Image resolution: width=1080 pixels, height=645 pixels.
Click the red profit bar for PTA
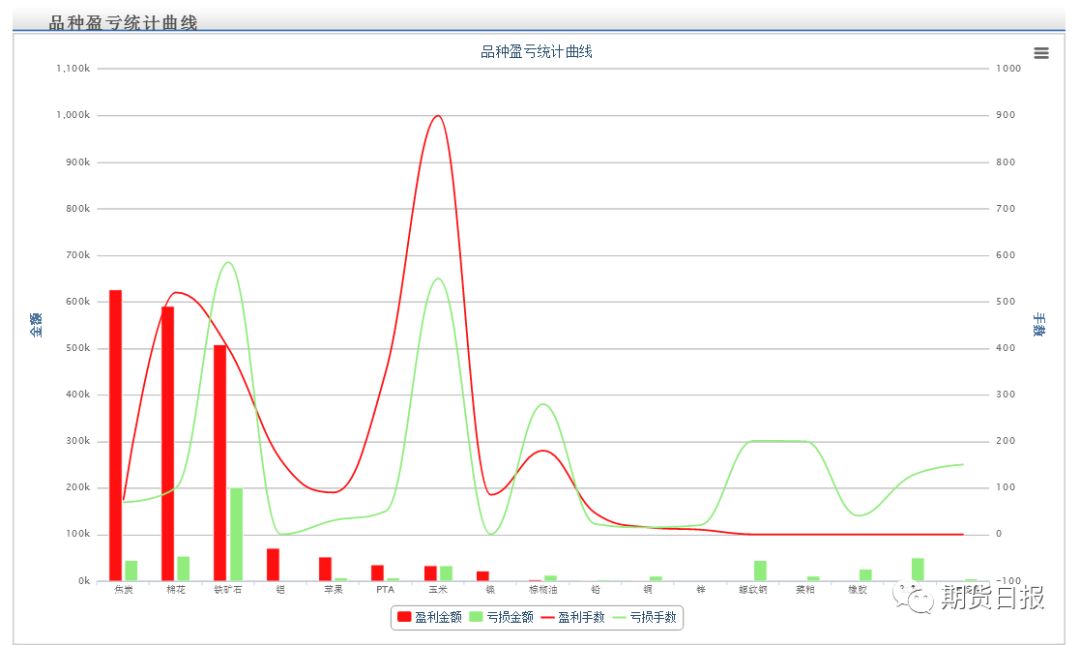pos(377,573)
